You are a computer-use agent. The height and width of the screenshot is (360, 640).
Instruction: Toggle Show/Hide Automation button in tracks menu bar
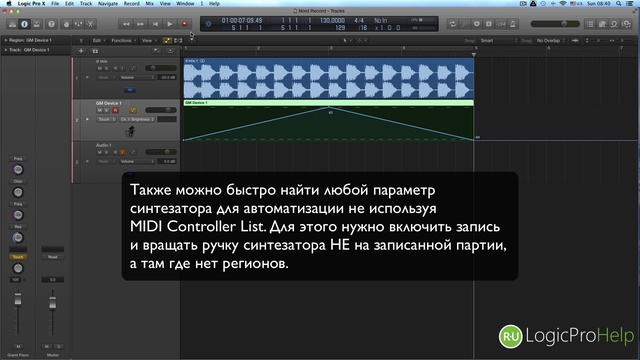tap(167, 40)
